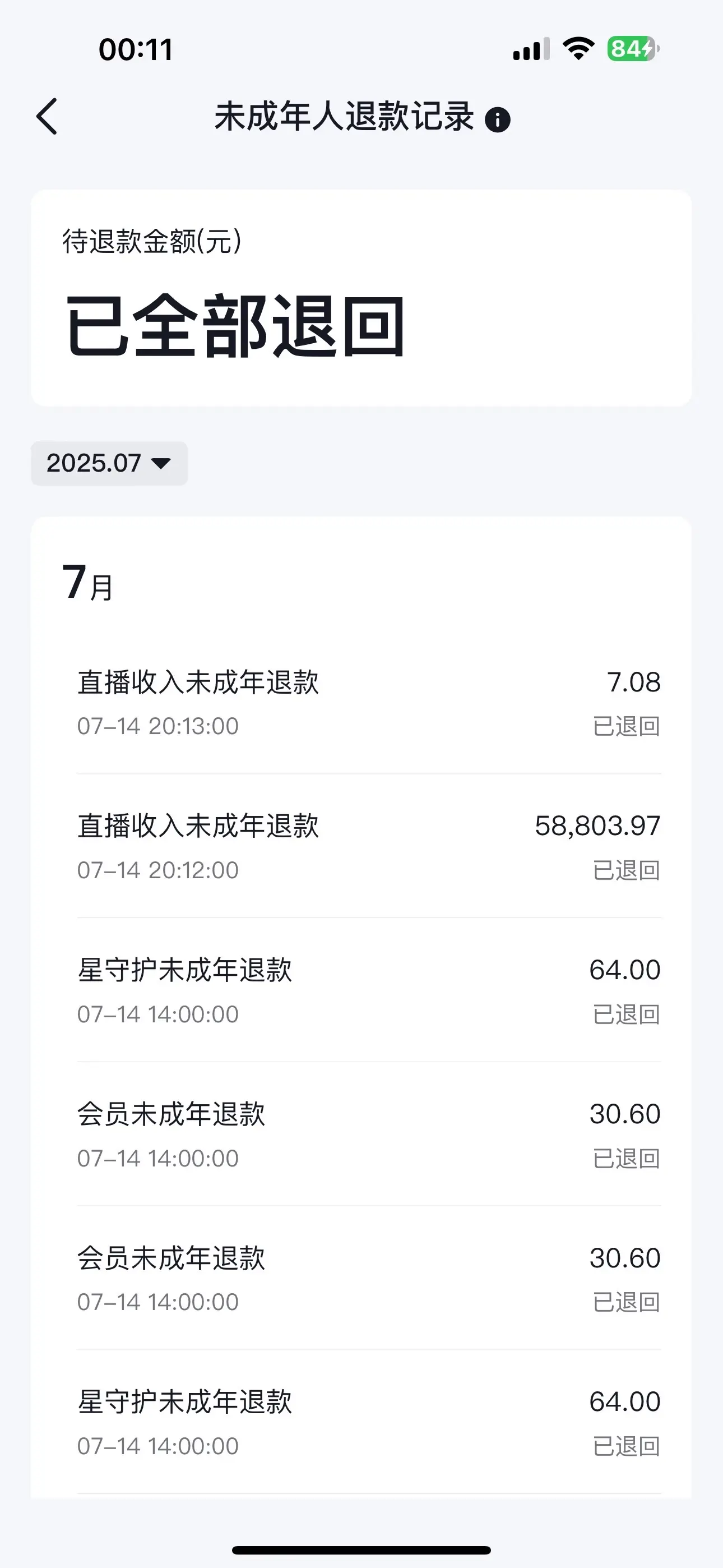Image resolution: width=723 pixels, height=1568 pixels.
Task: Open the 7.08 live income refund entry
Action: pyautogui.click(x=369, y=703)
